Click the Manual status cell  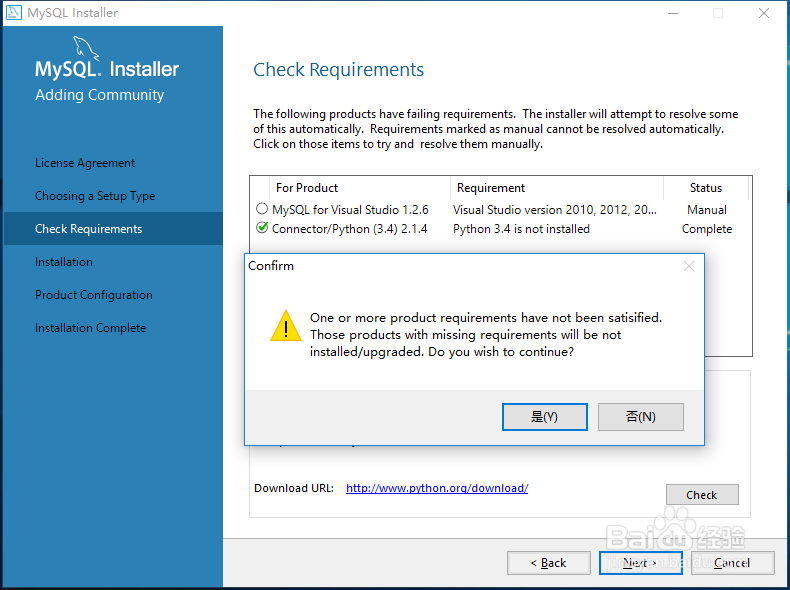[x=707, y=210]
